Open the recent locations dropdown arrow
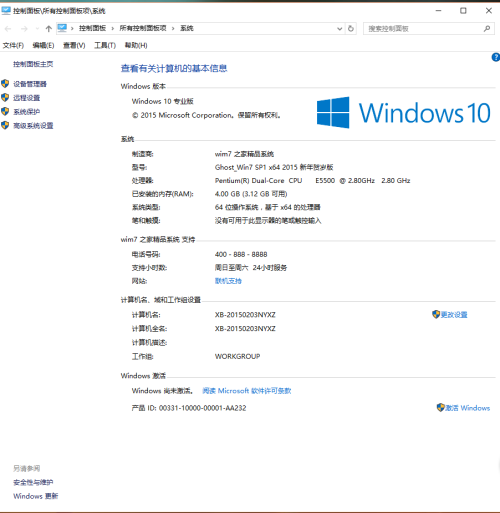 [x=37, y=29]
